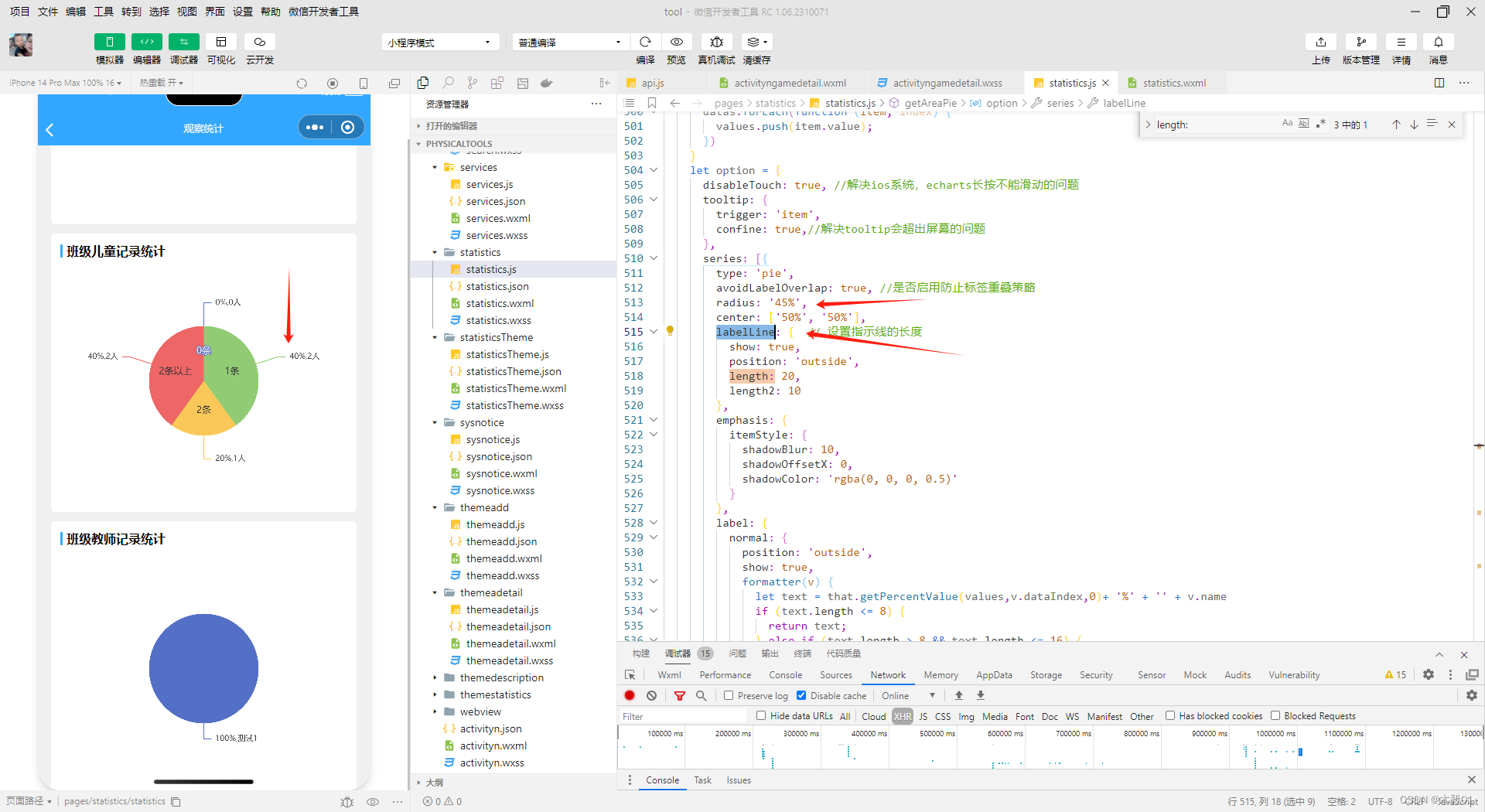
Task: Check the Hide data URLs checkbox
Action: click(x=761, y=715)
